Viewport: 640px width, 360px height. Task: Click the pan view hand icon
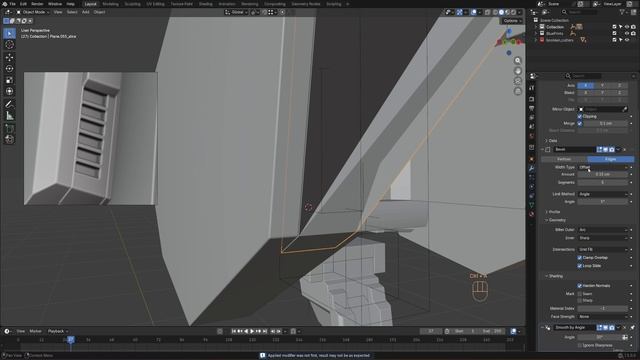pos(518,71)
